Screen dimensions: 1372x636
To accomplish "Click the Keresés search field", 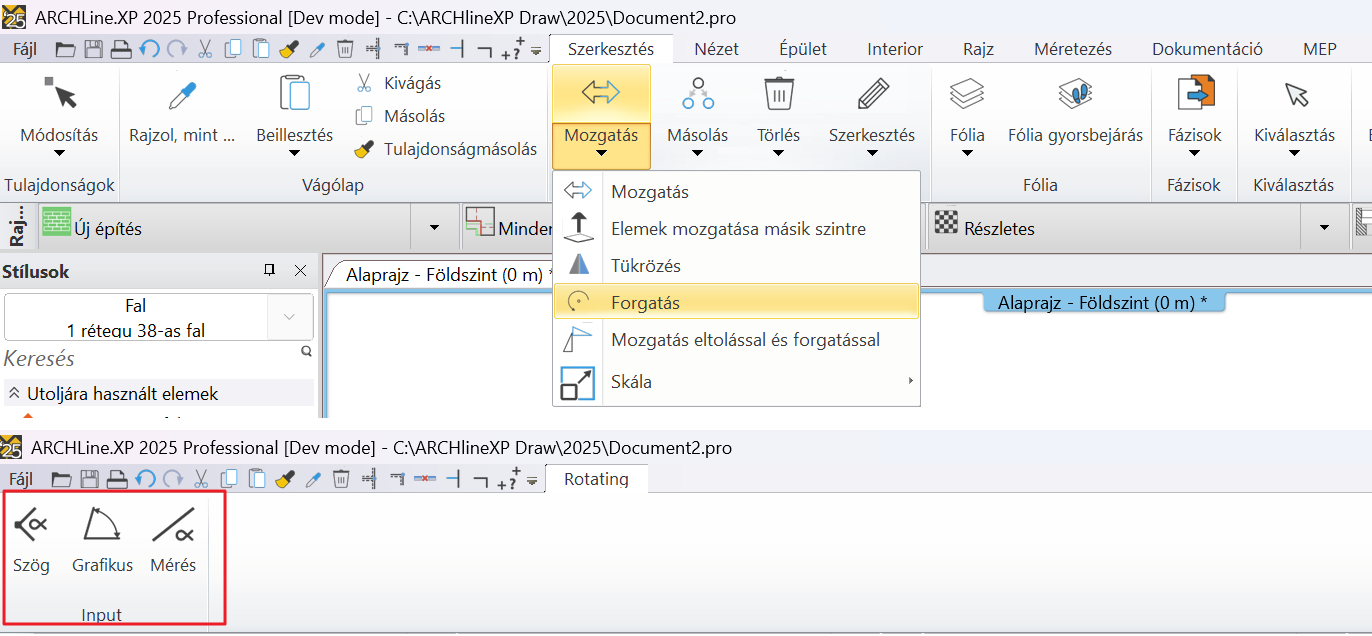I will [150, 358].
